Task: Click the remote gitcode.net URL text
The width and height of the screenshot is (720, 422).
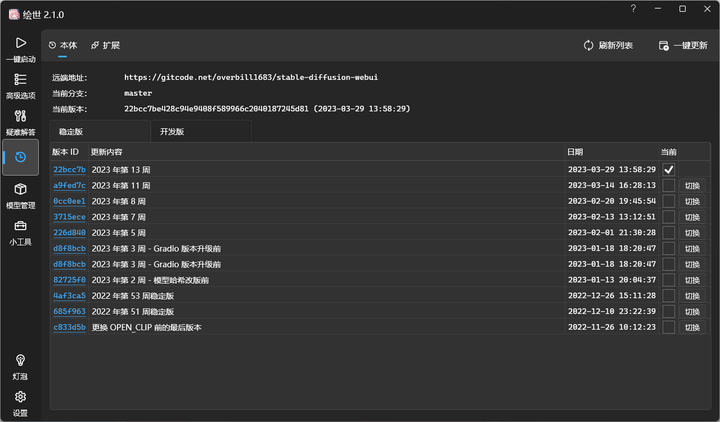Action: [251, 77]
